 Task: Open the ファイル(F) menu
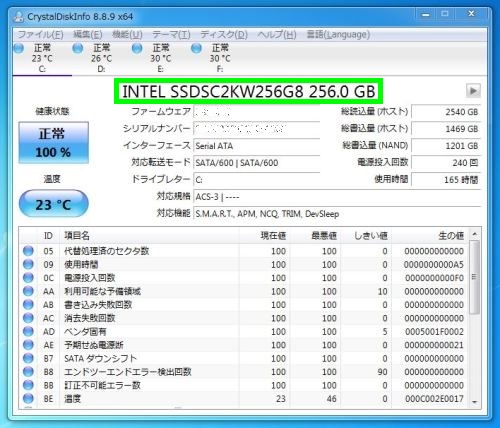pos(40,35)
